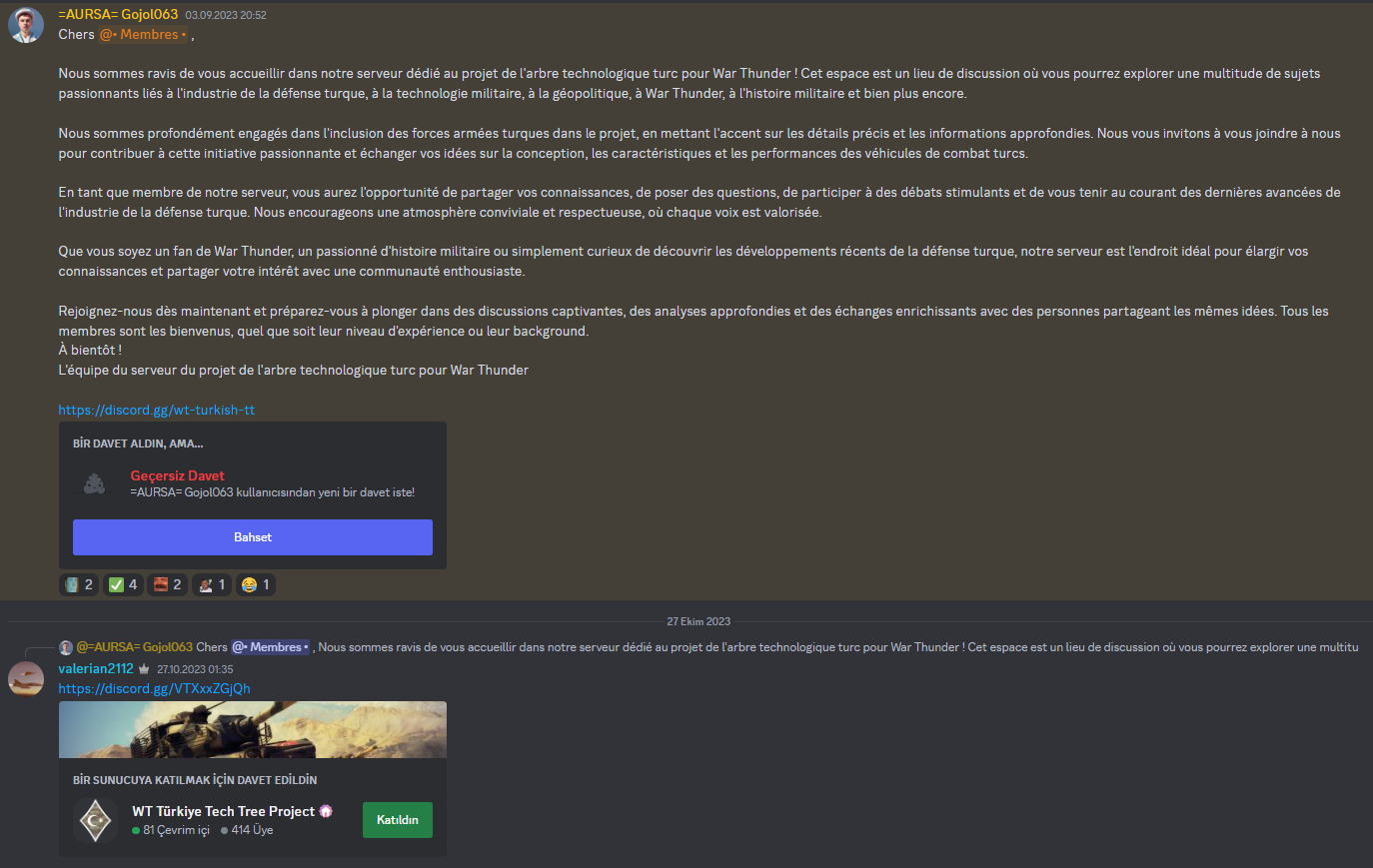Toggle the first reaction with count 2

79,584
